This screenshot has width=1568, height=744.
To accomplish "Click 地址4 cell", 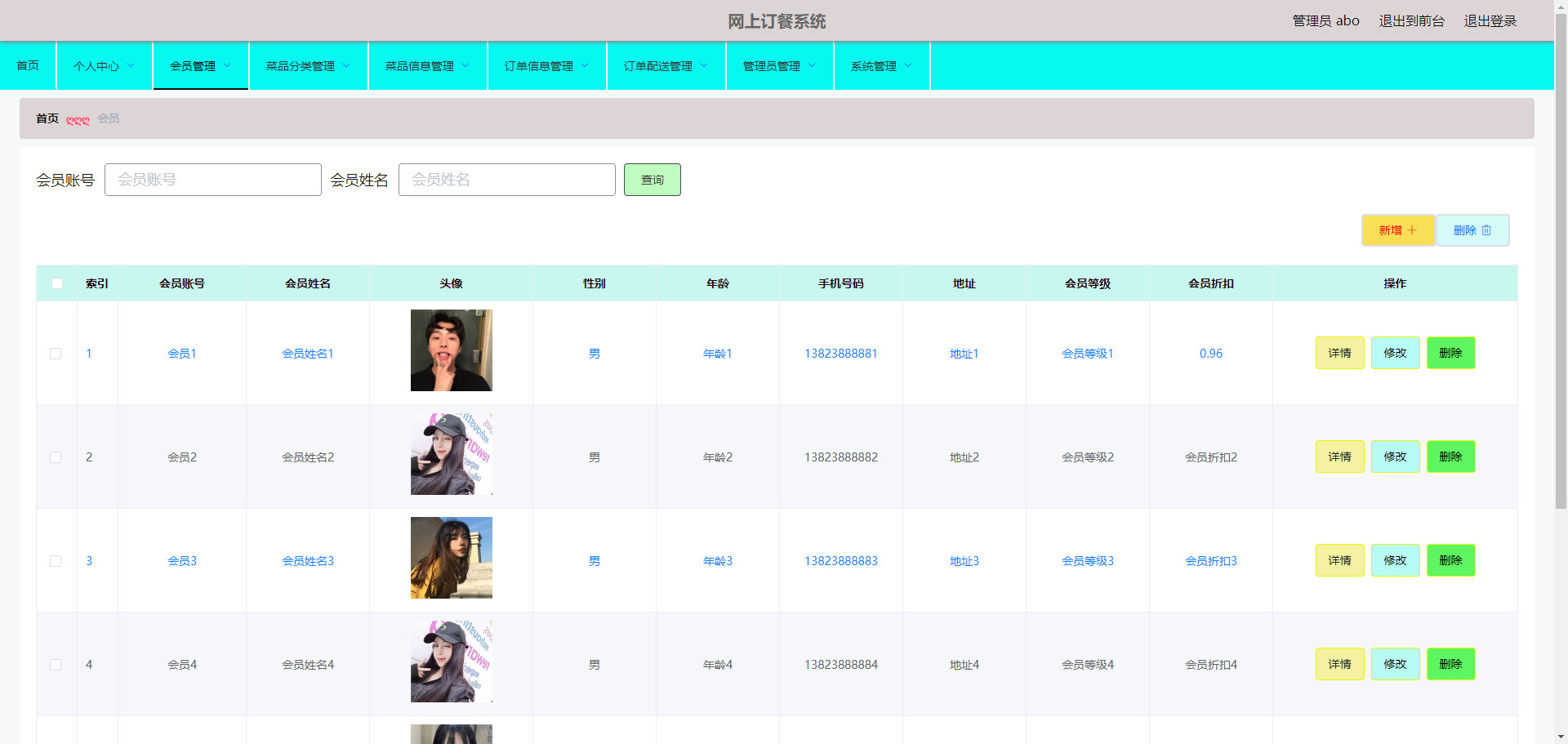I will (x=964, y=665).
